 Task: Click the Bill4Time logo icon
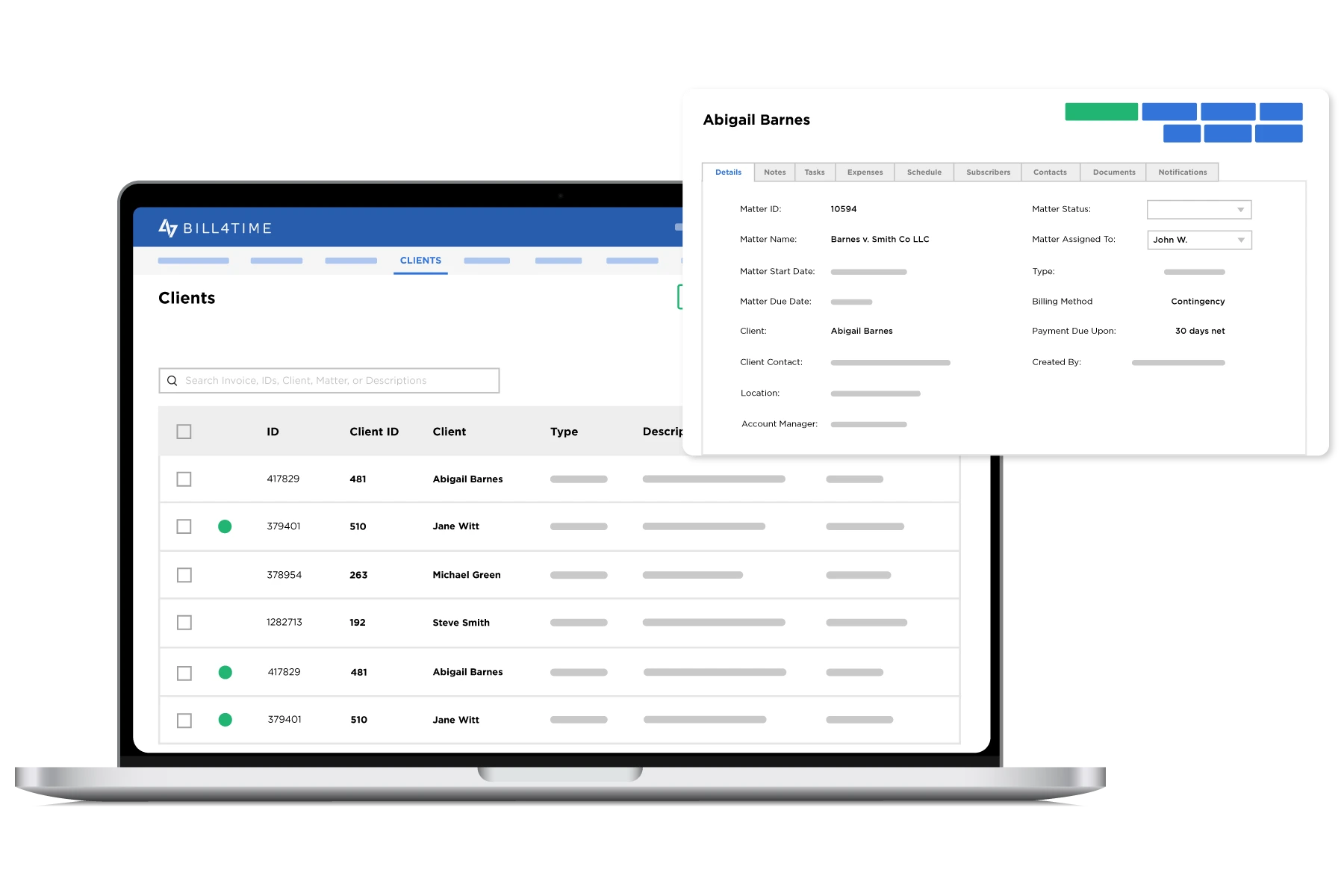[168, 228]
